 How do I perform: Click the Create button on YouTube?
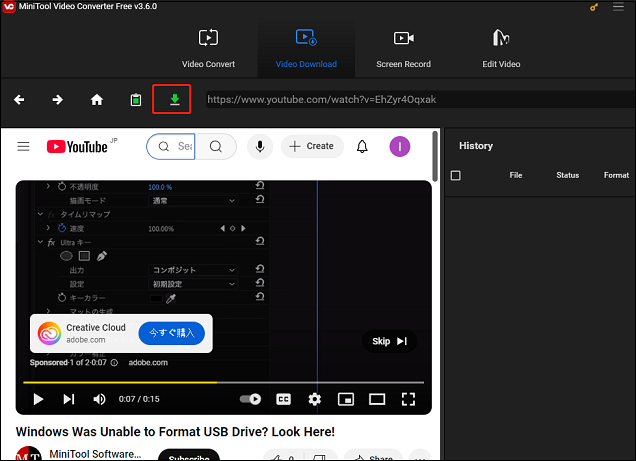coord(312,146)
